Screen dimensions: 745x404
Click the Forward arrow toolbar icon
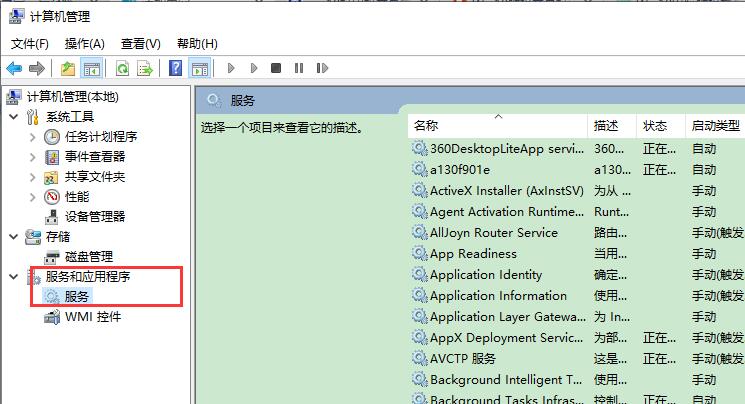(x=37, y=68)
